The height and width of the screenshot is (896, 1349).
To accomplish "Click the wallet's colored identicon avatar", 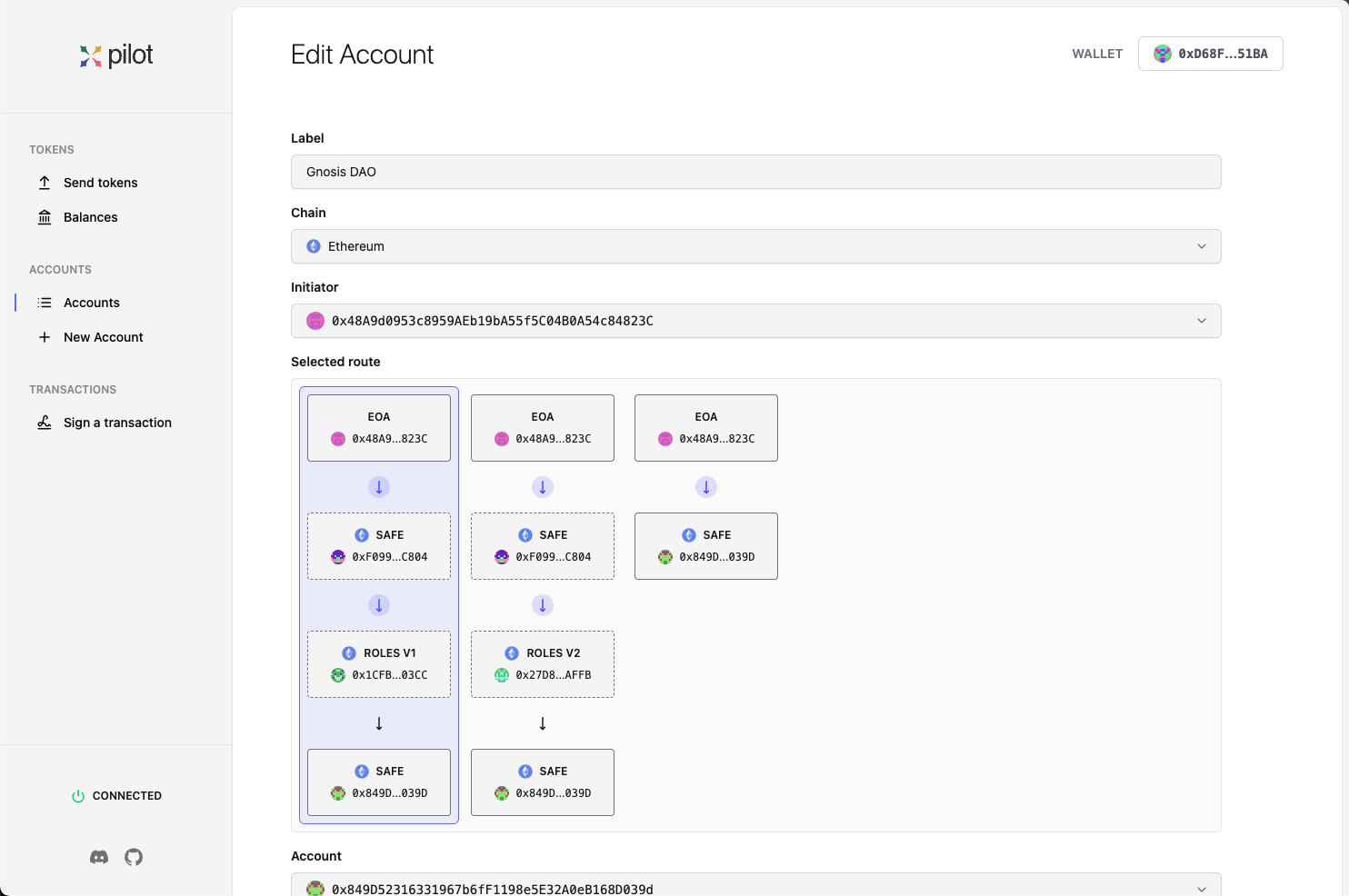I will pyautogui.click(x=1162, y=54).
